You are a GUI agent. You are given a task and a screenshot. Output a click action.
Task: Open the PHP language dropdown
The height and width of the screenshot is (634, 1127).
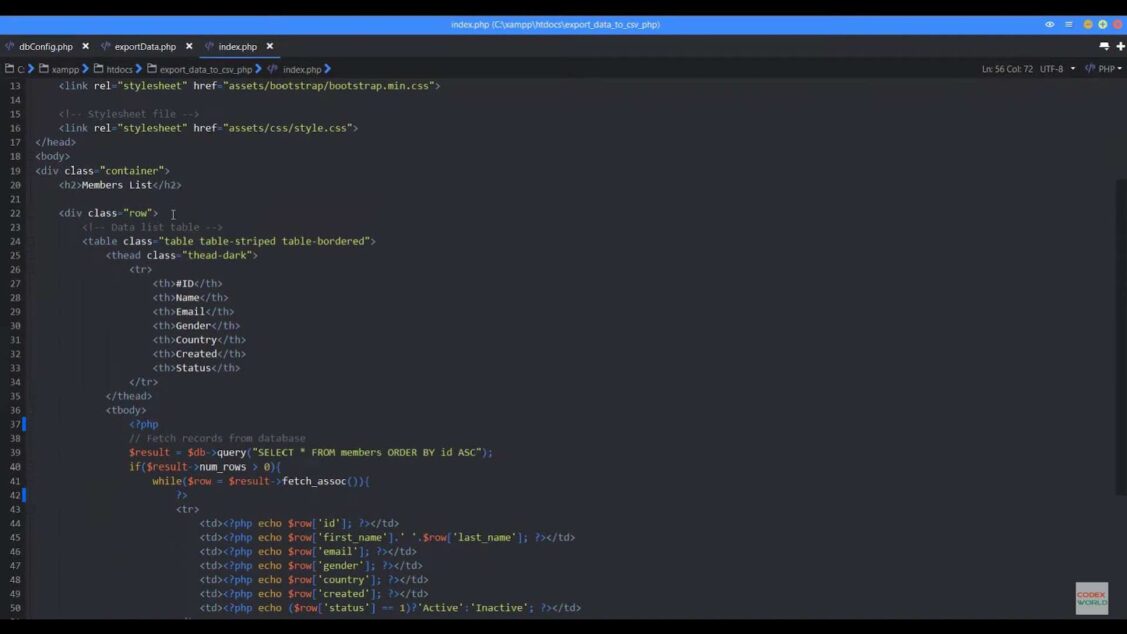click(1110, 69)
